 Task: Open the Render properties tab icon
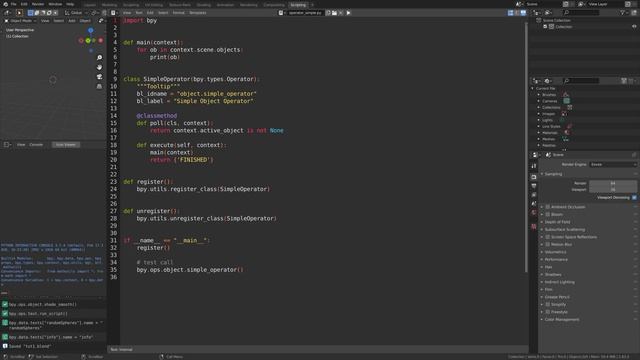click(534, 177)
